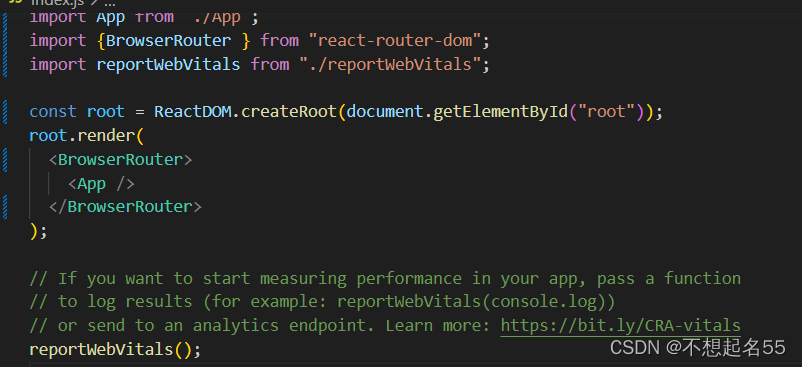Viewport: 802px width, 367px height.
Task: Click the import keyword on the BrowserRouter line
Action: pyautogui.click(x=58, y=40)
